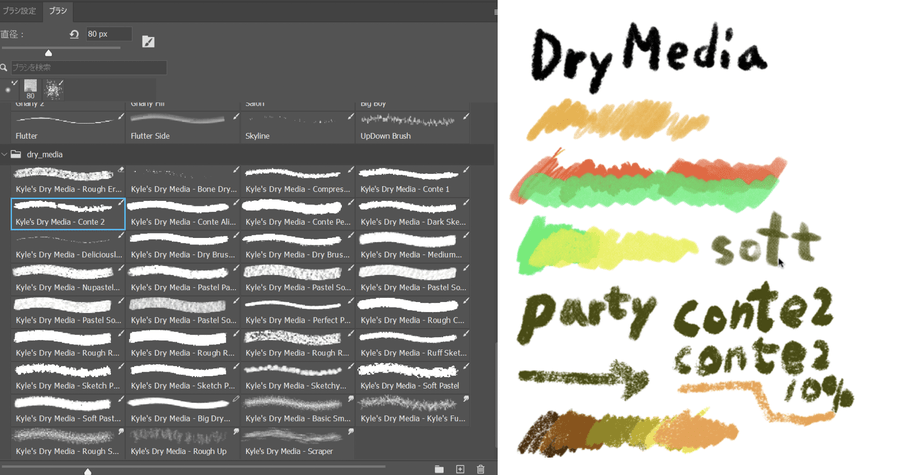Screen dimensions: 900x475
Task: Select Kyle's Dry Media - Rough C... brush
Action: 413,312
